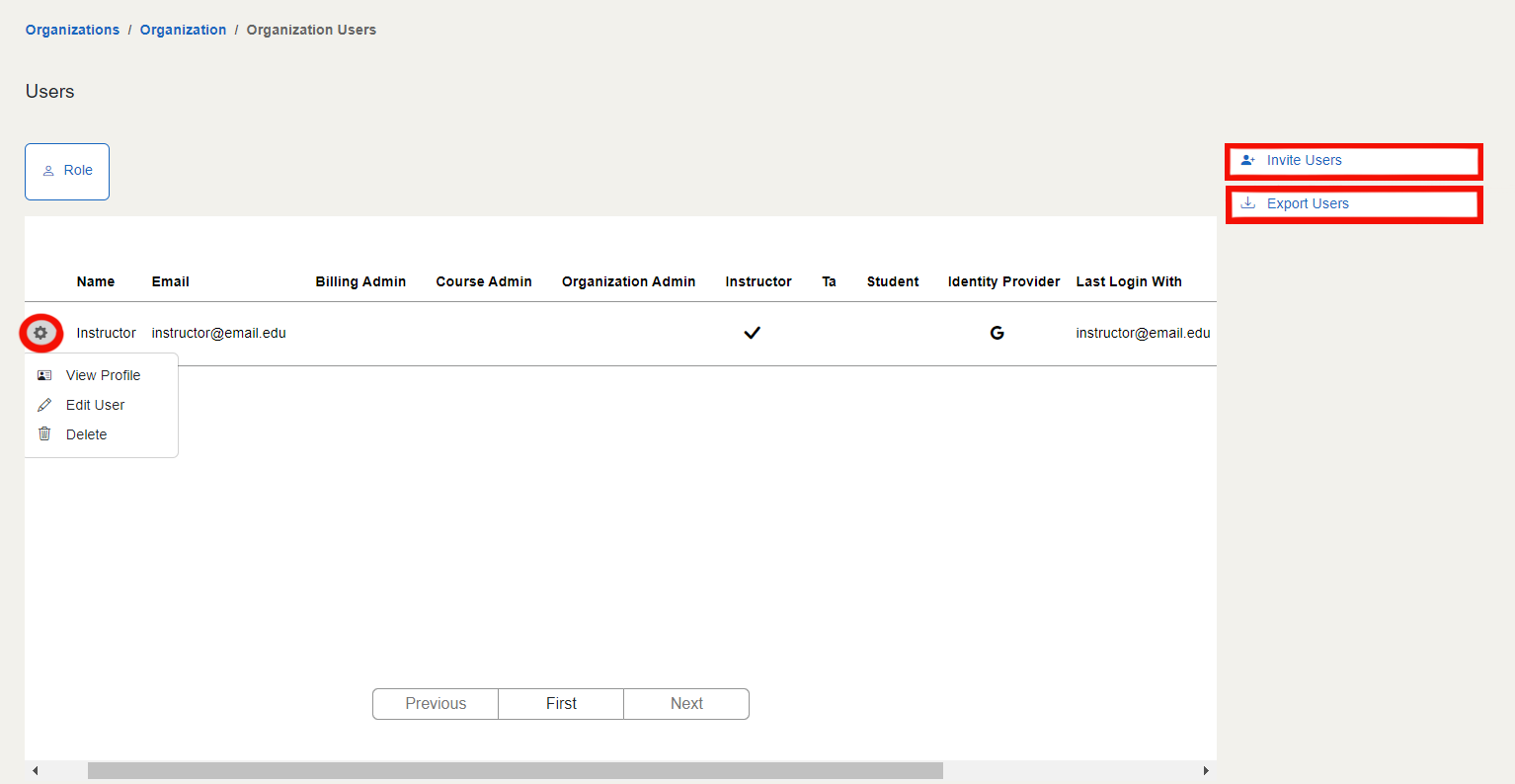Screen dimensions: 1515x784
Task: Click the Student column header
Action: 893,281
